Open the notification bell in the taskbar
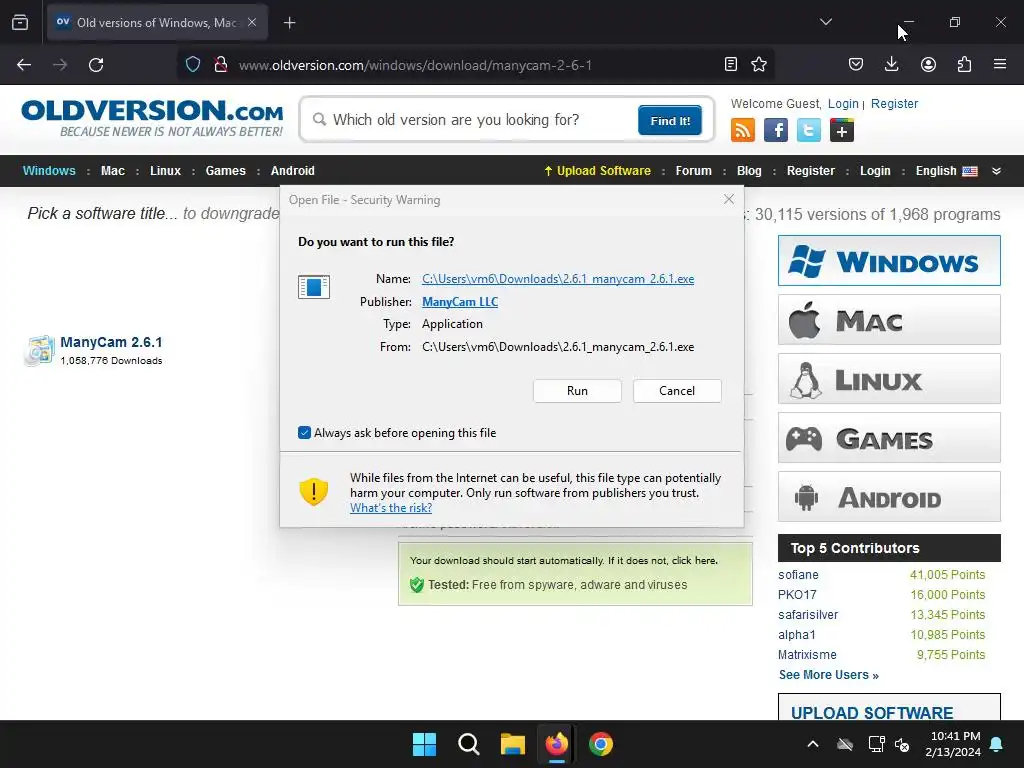 click(997, 744)
